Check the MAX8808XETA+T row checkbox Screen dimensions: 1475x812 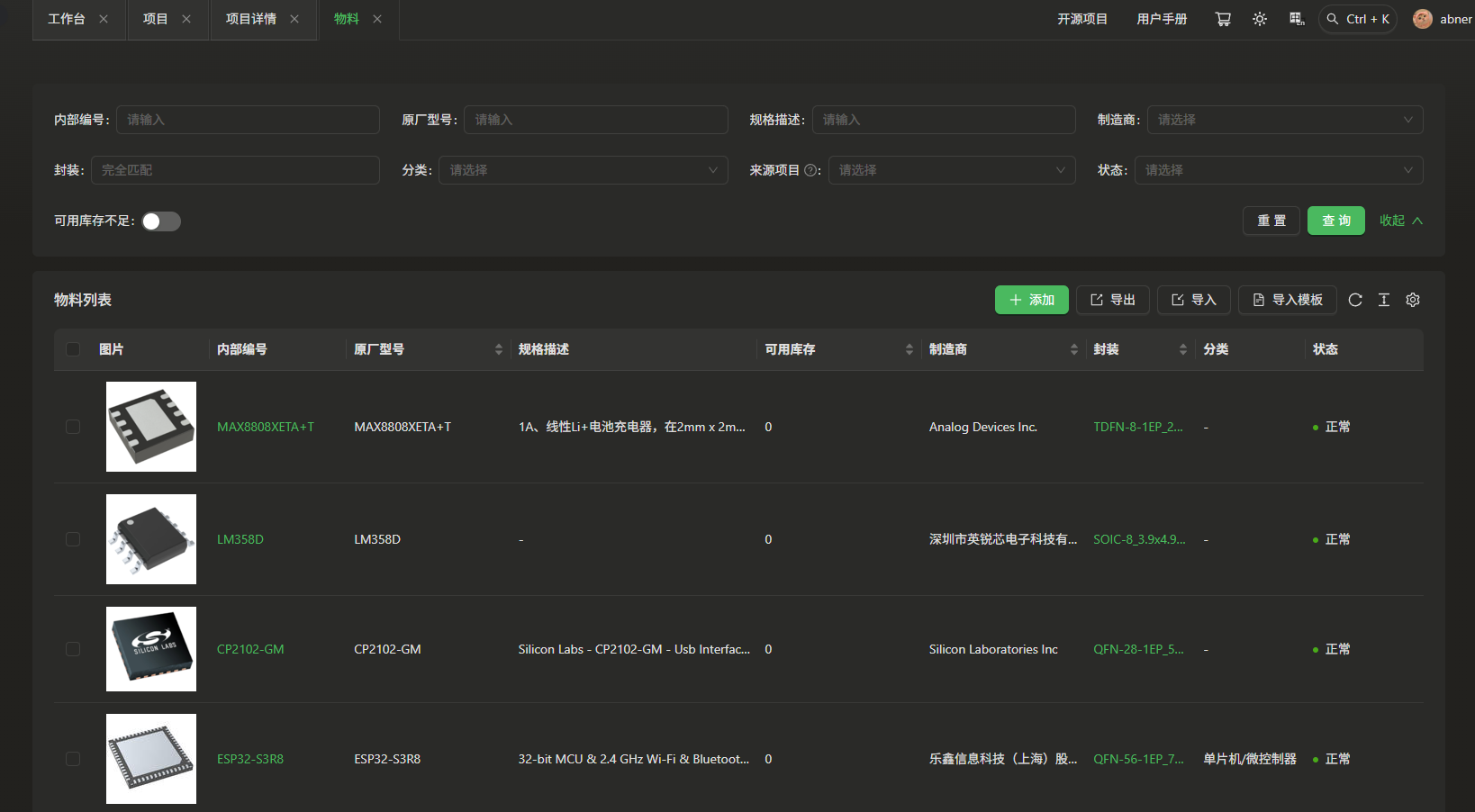(73, 427)
